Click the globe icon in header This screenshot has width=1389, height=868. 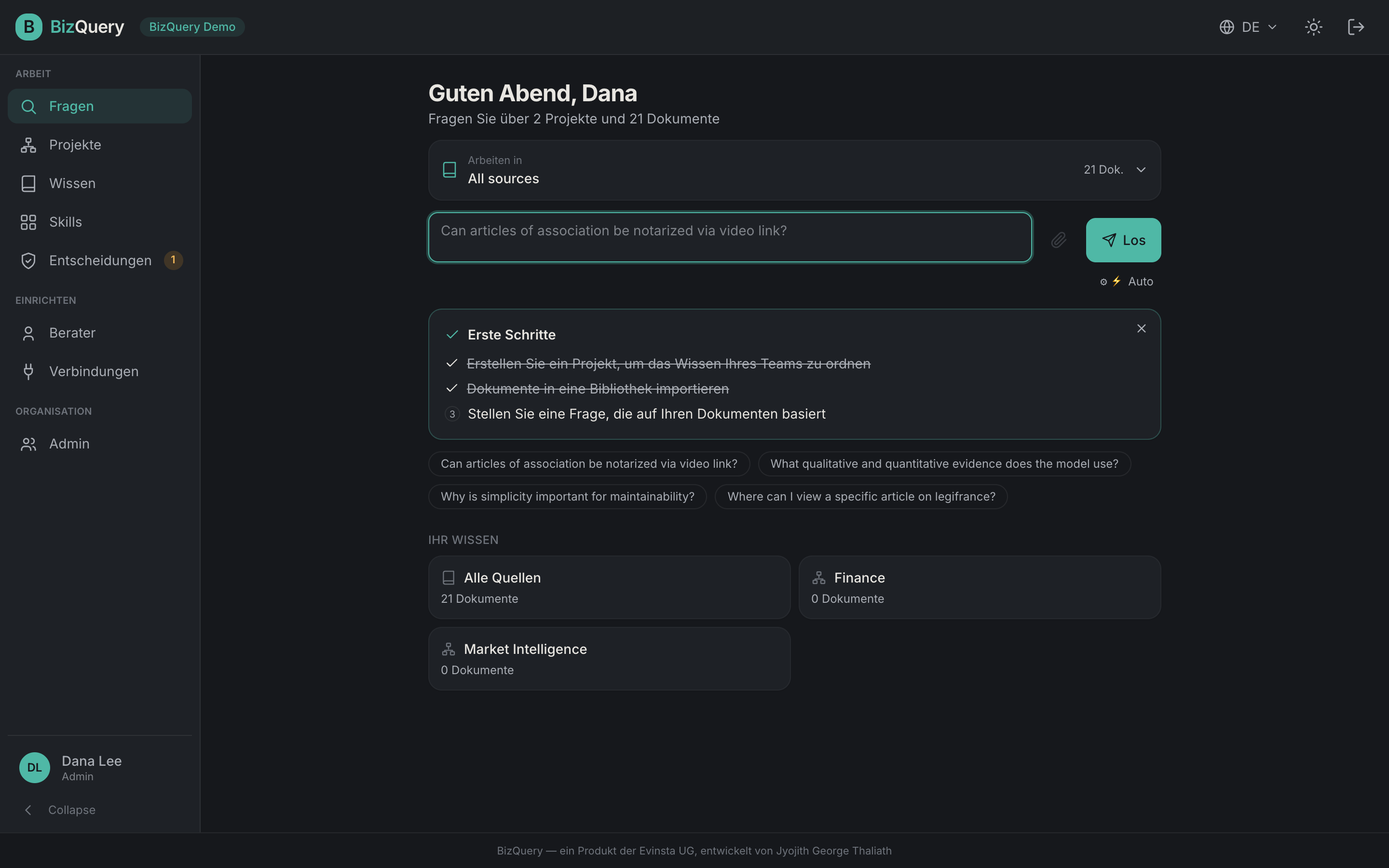tap(1226, 27)
